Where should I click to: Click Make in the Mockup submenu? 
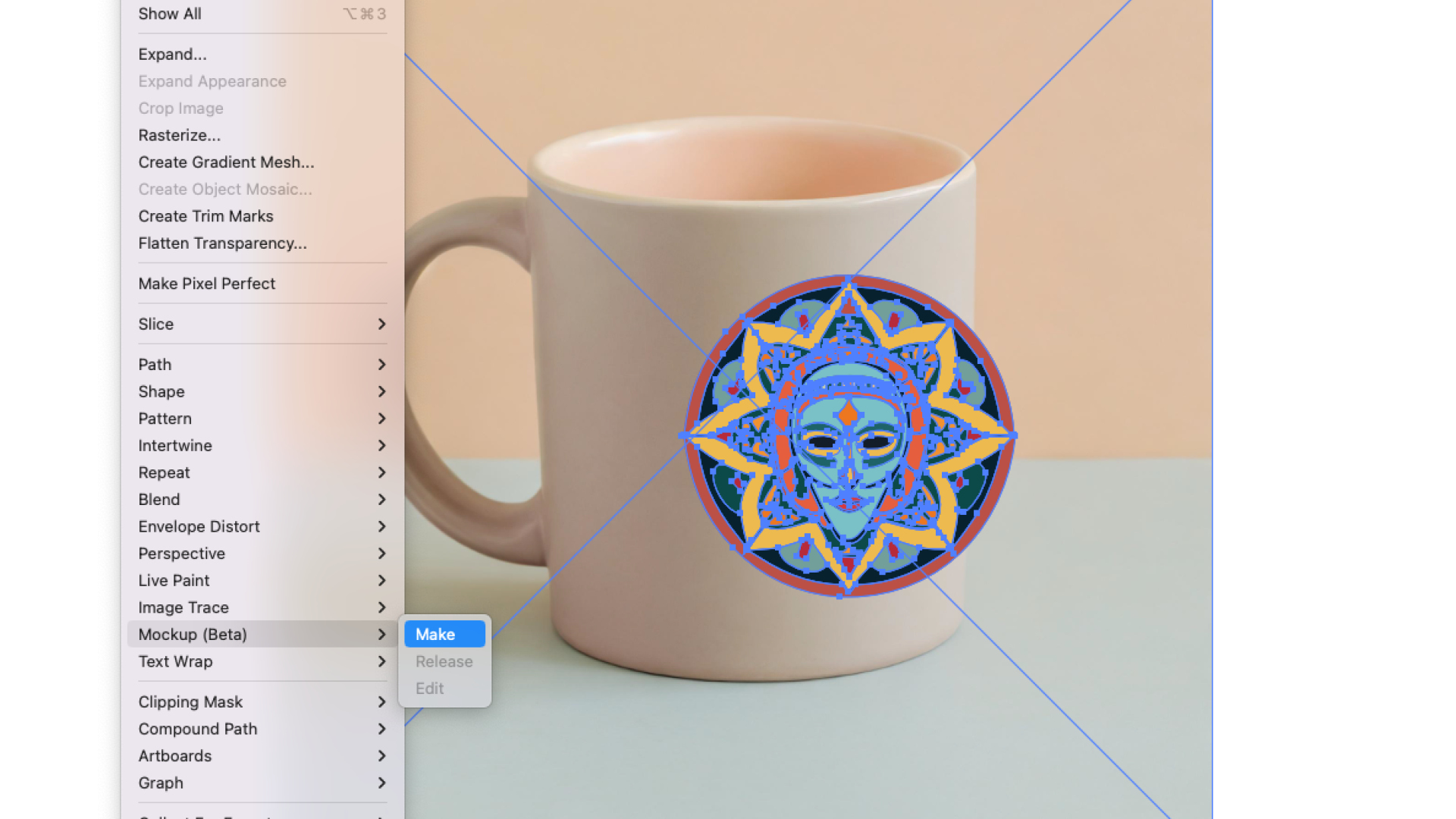tap(444, 634)
